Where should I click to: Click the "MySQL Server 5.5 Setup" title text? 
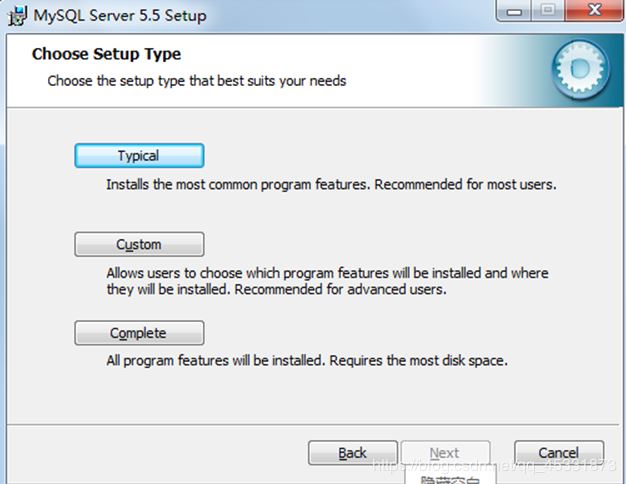point(120,16)
